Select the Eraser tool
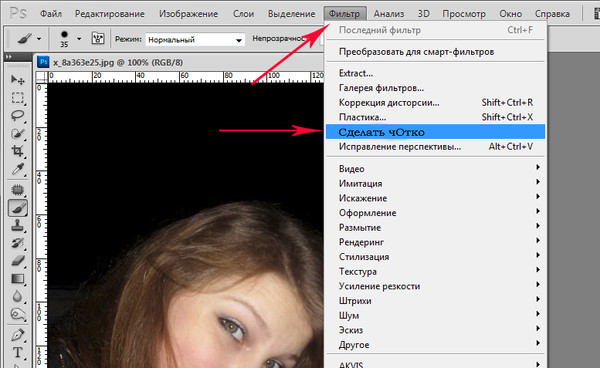This screenshot has width=600, height=368. tap(18, 261)
